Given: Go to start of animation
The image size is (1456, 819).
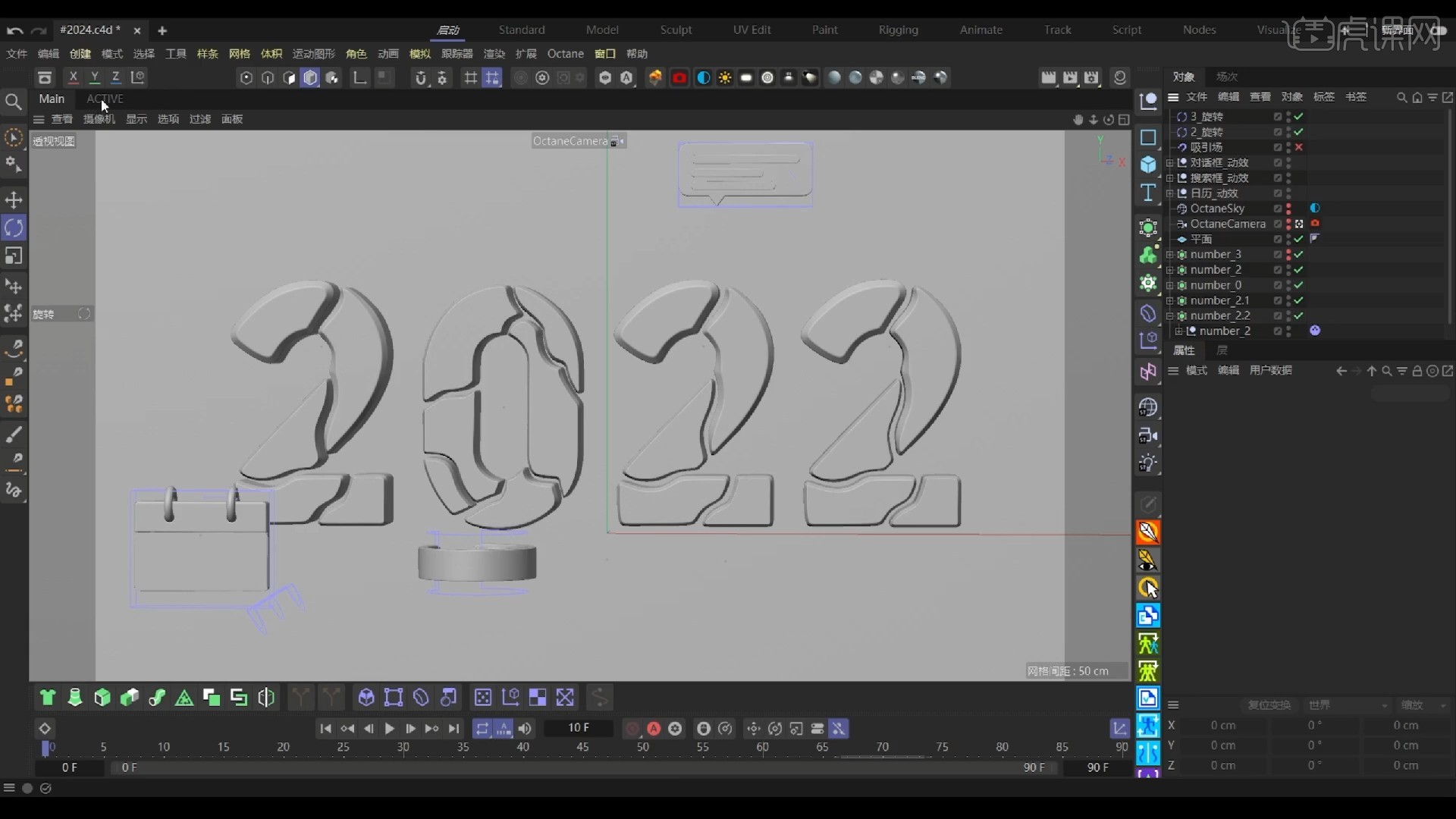Looking at the screenshot, I should (x=325, y=729).
